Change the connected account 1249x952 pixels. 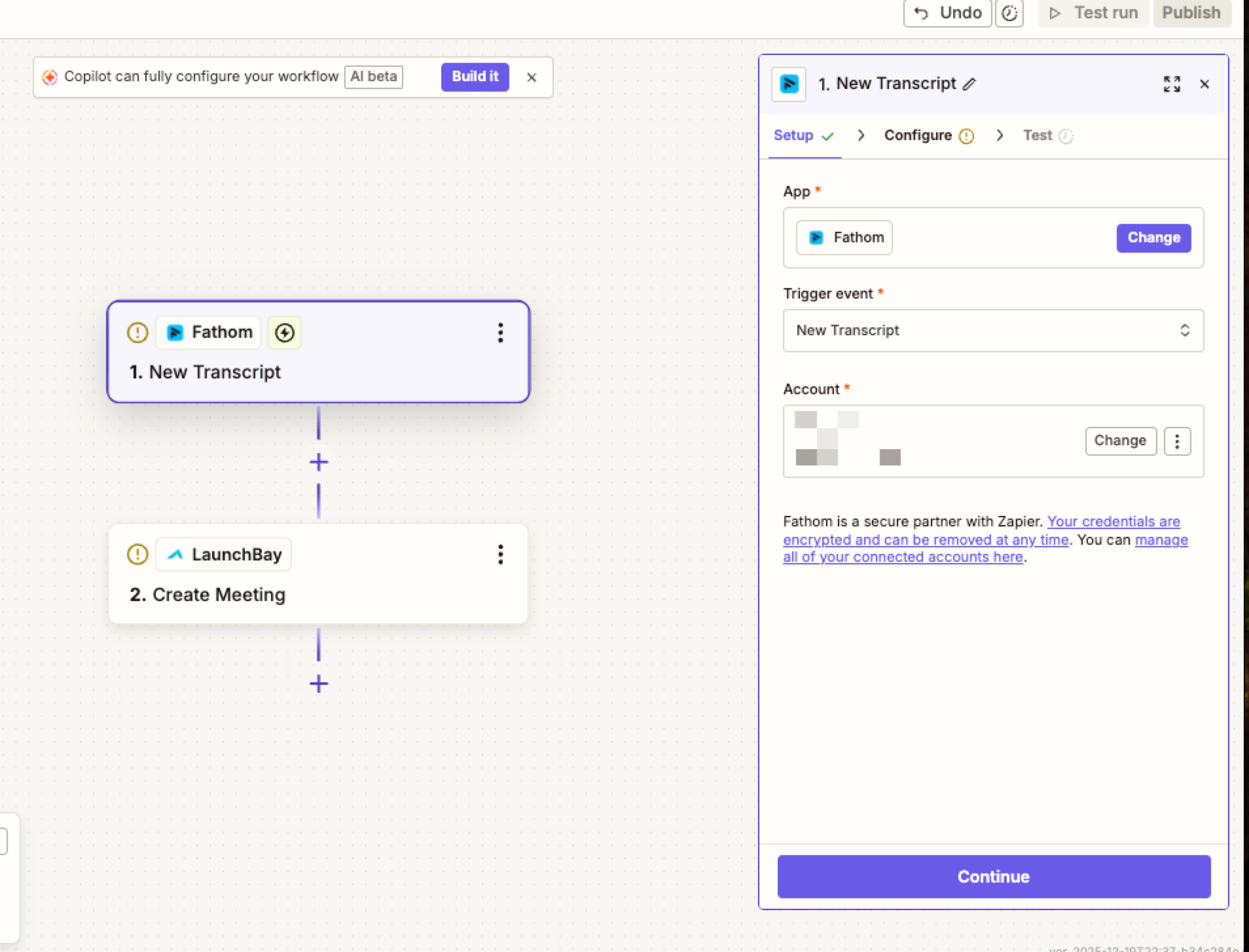click(x=1121, y=441)
